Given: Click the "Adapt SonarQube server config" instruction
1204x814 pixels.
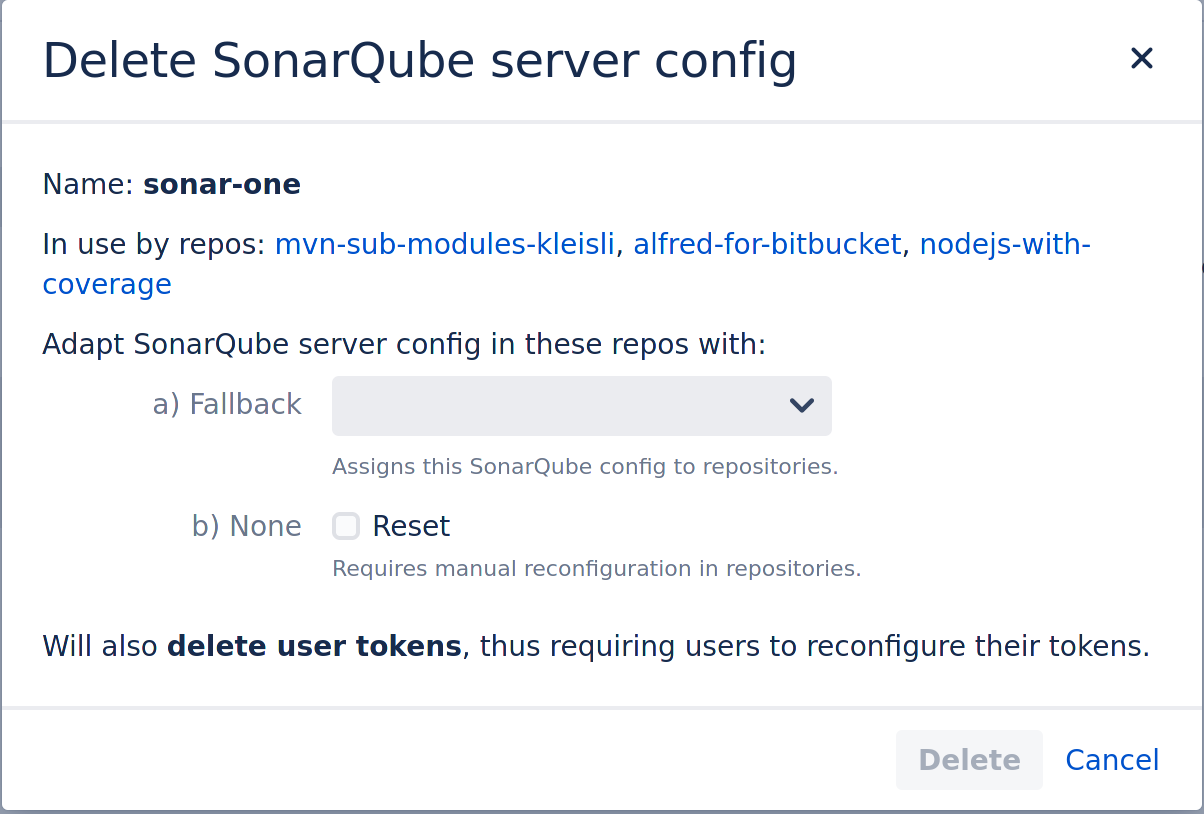Looking at the screenshot, I should (403, 344).
